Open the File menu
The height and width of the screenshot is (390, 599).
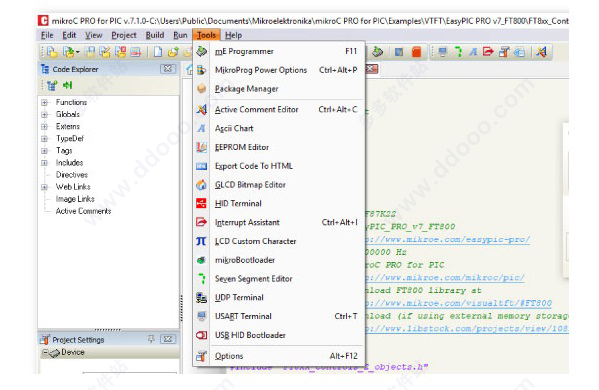[47, 35]
